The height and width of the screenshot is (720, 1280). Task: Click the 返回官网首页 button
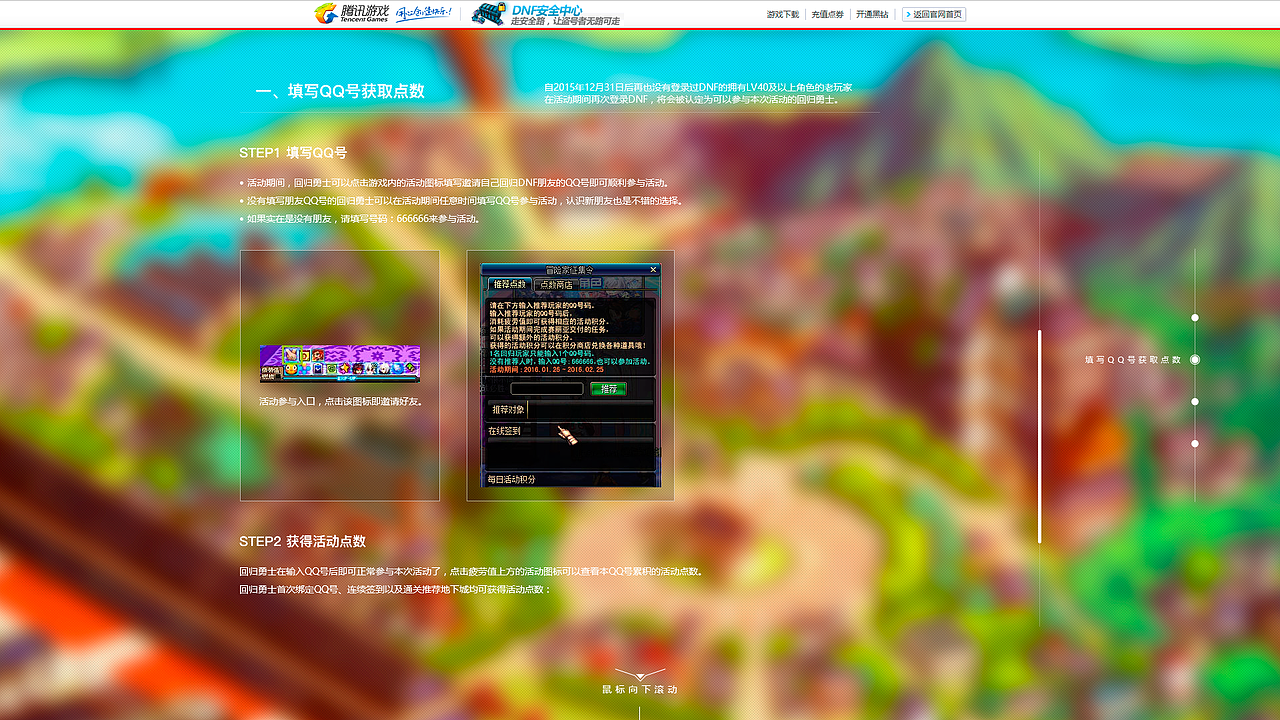pos(934,15)
